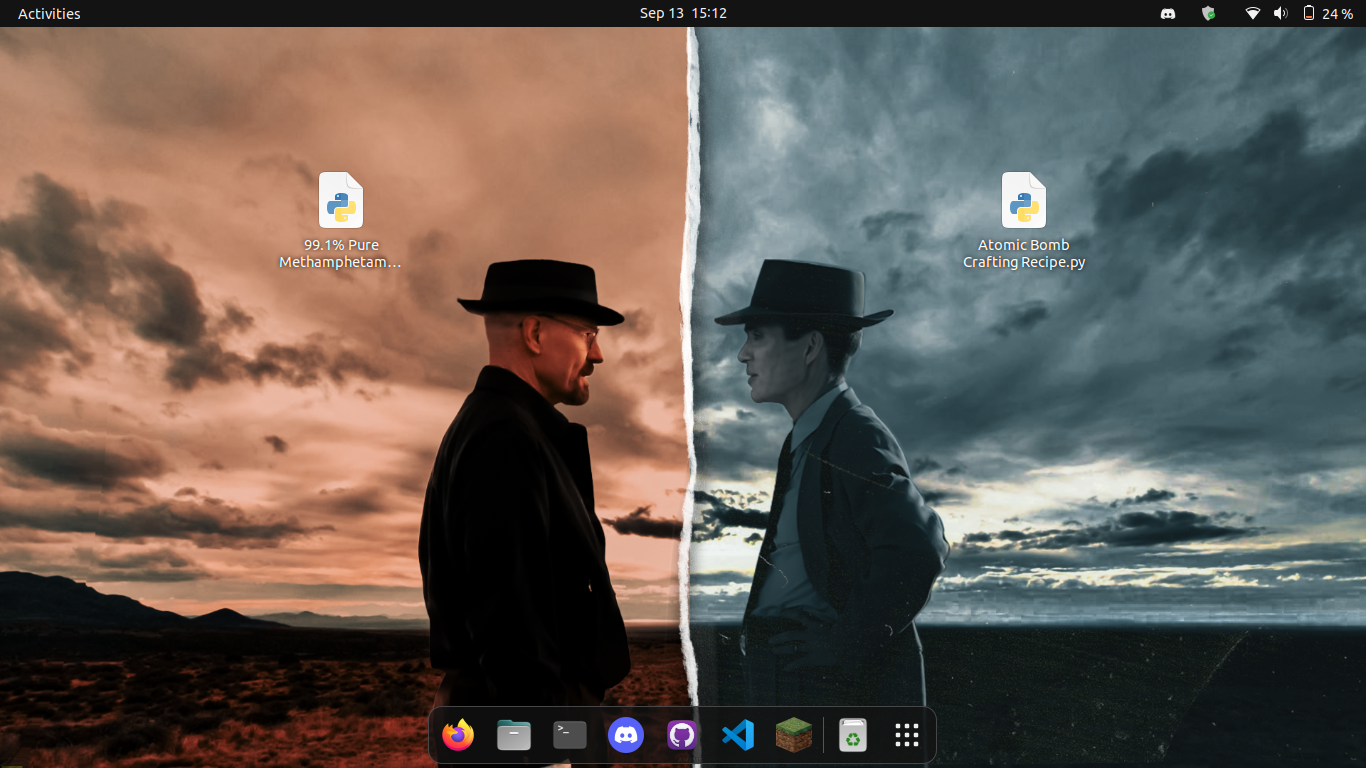Click the green shield tray icon
The width and height of the screenshot is (1366, 768).
[x=1208, y=13]
